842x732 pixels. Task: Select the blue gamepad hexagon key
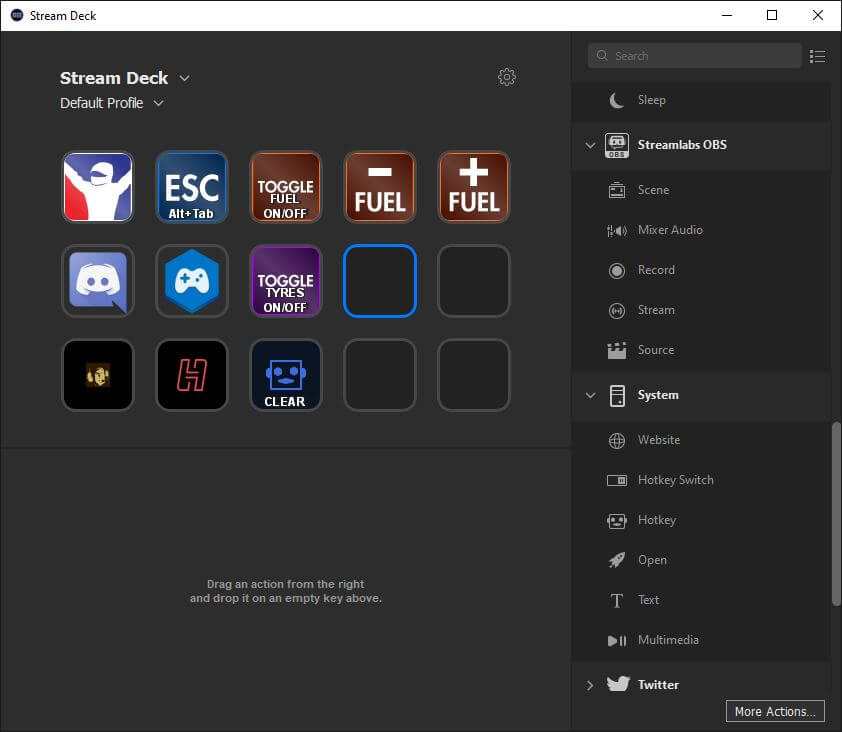click(x=192, y=281)
